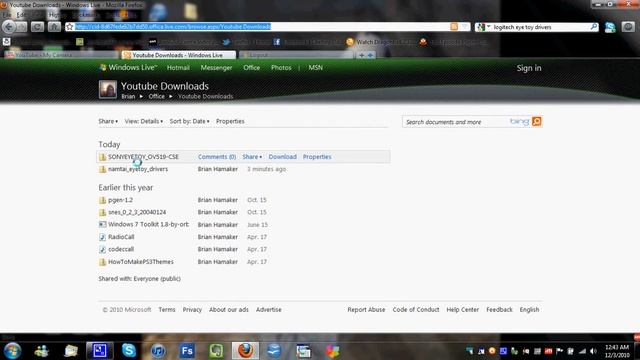Click the Sign in link

[529, 68]
